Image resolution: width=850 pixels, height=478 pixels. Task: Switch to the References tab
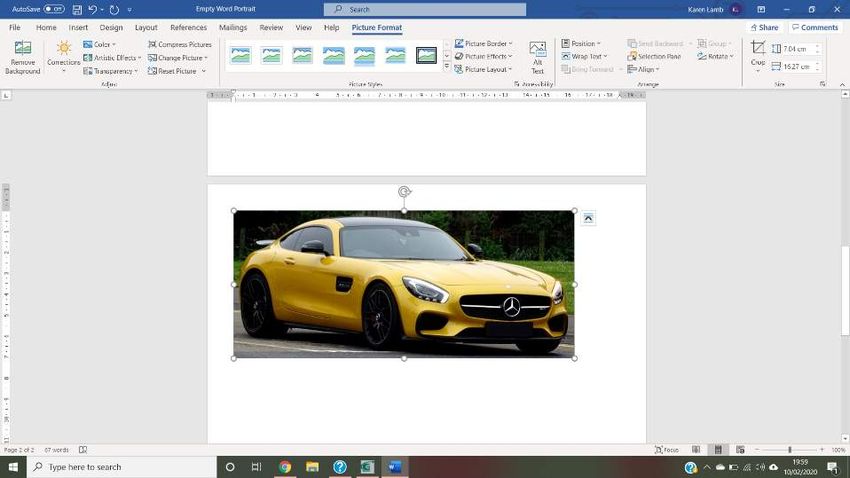point(189,27)
